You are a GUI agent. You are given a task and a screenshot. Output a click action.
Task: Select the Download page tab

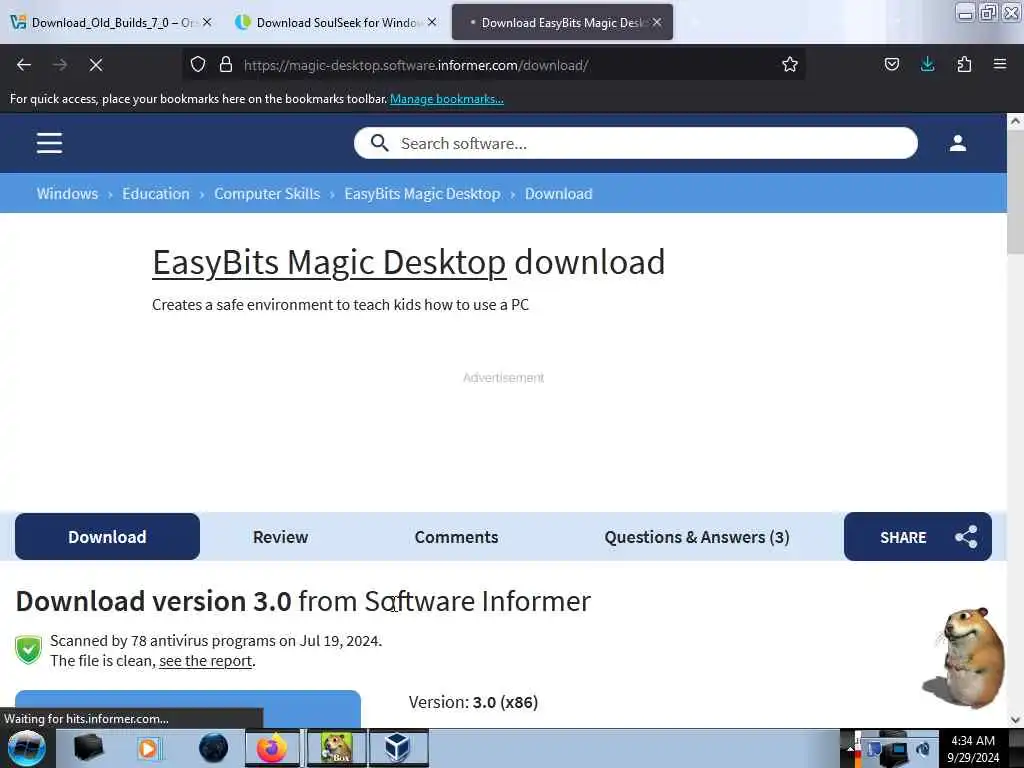point(107,537)
